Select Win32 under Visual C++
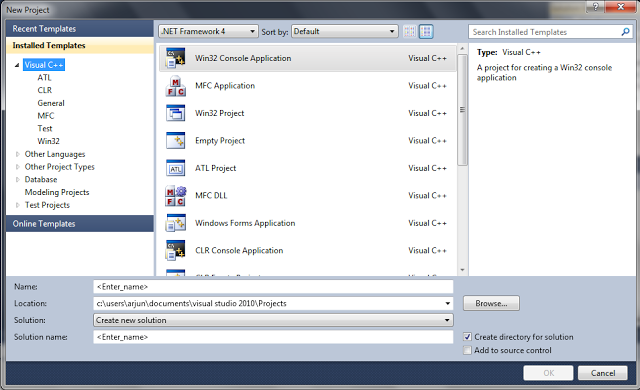Screen dimensions: 640x390 pos(49,141)
